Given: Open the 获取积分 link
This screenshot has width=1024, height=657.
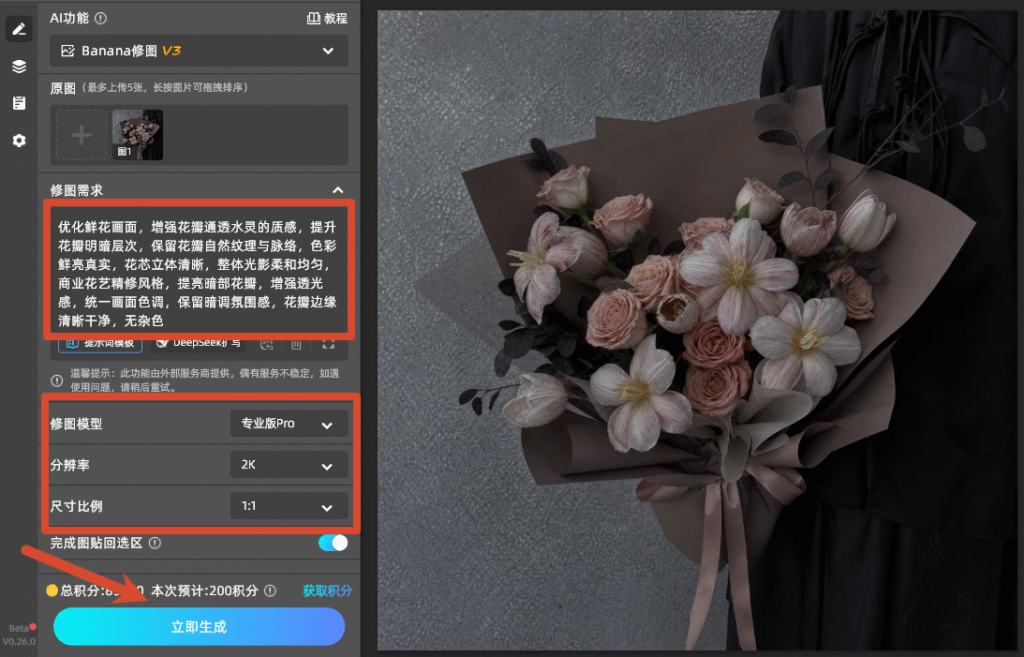Looking at the screenshot, I should pyautogui.click(x=327, y=590).
